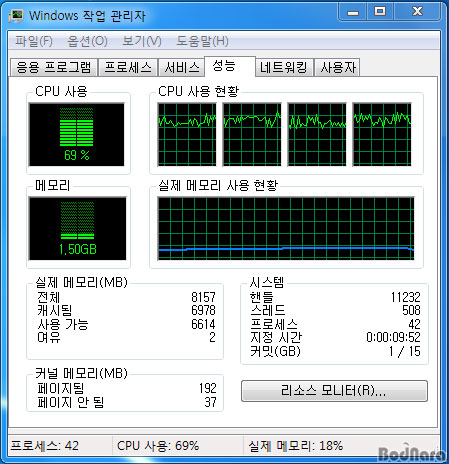Click the 실제 메모리 사용 현황 graph
This screenshot has width=449, height=464.
[286, 229]
